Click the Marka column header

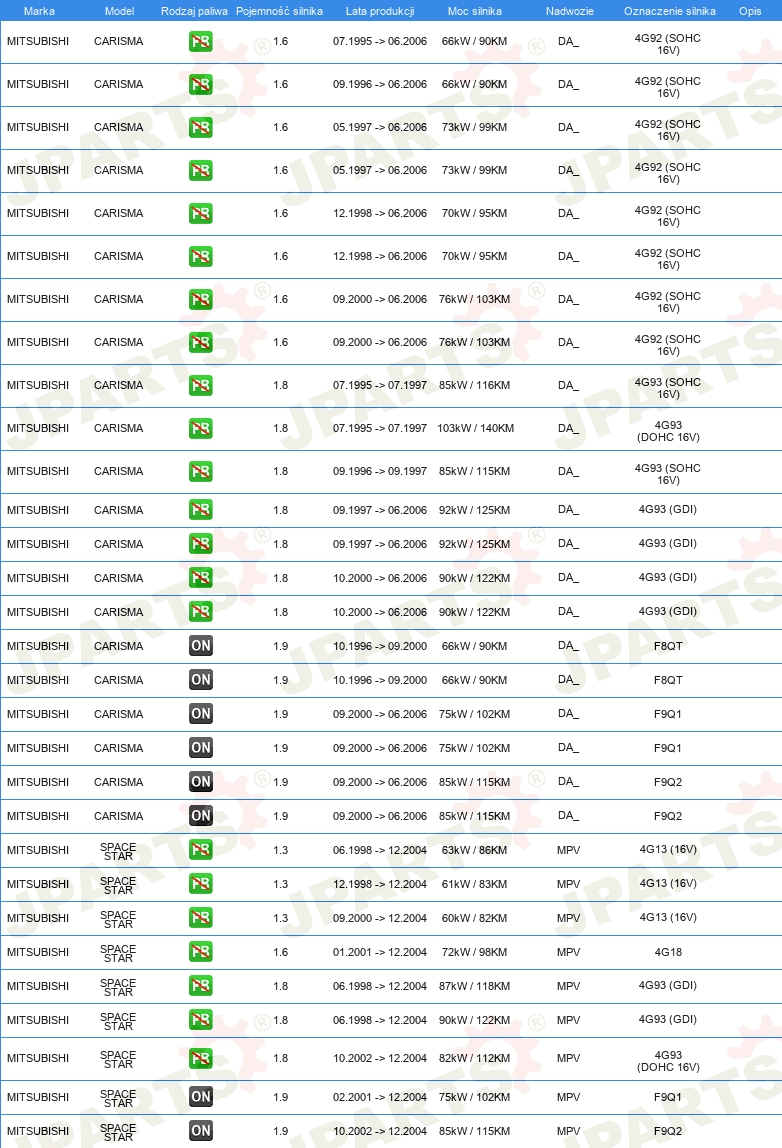39,11
